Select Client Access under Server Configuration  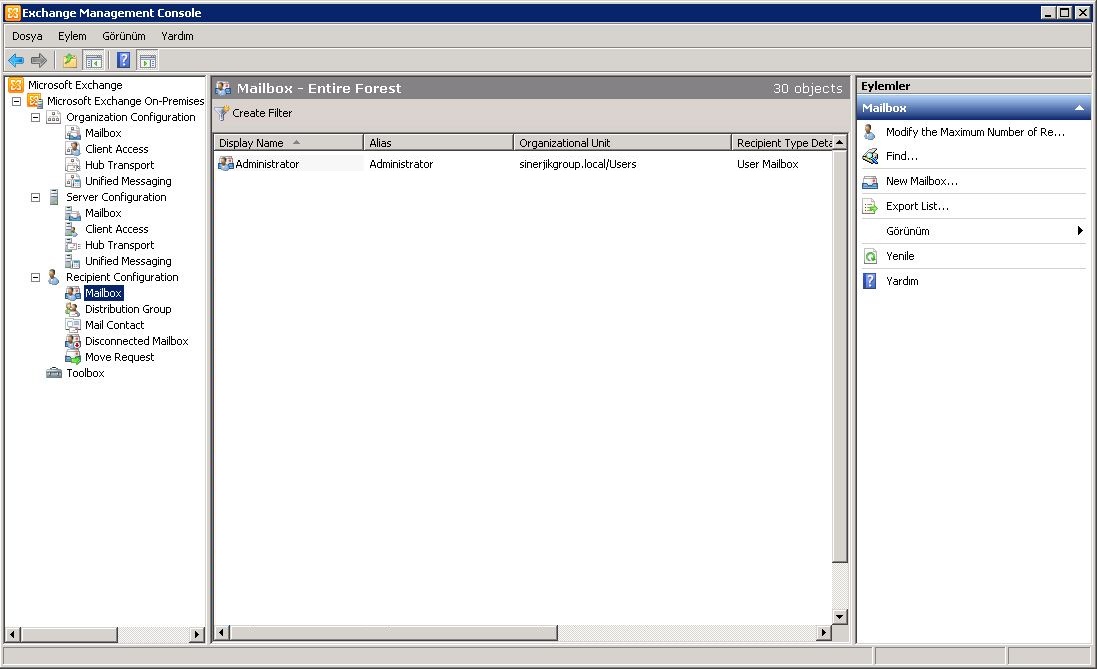click(117, 229)
